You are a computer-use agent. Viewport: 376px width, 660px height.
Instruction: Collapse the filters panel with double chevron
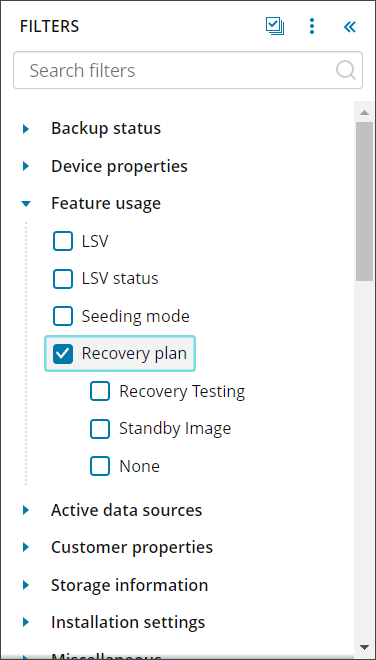[349, 27]
